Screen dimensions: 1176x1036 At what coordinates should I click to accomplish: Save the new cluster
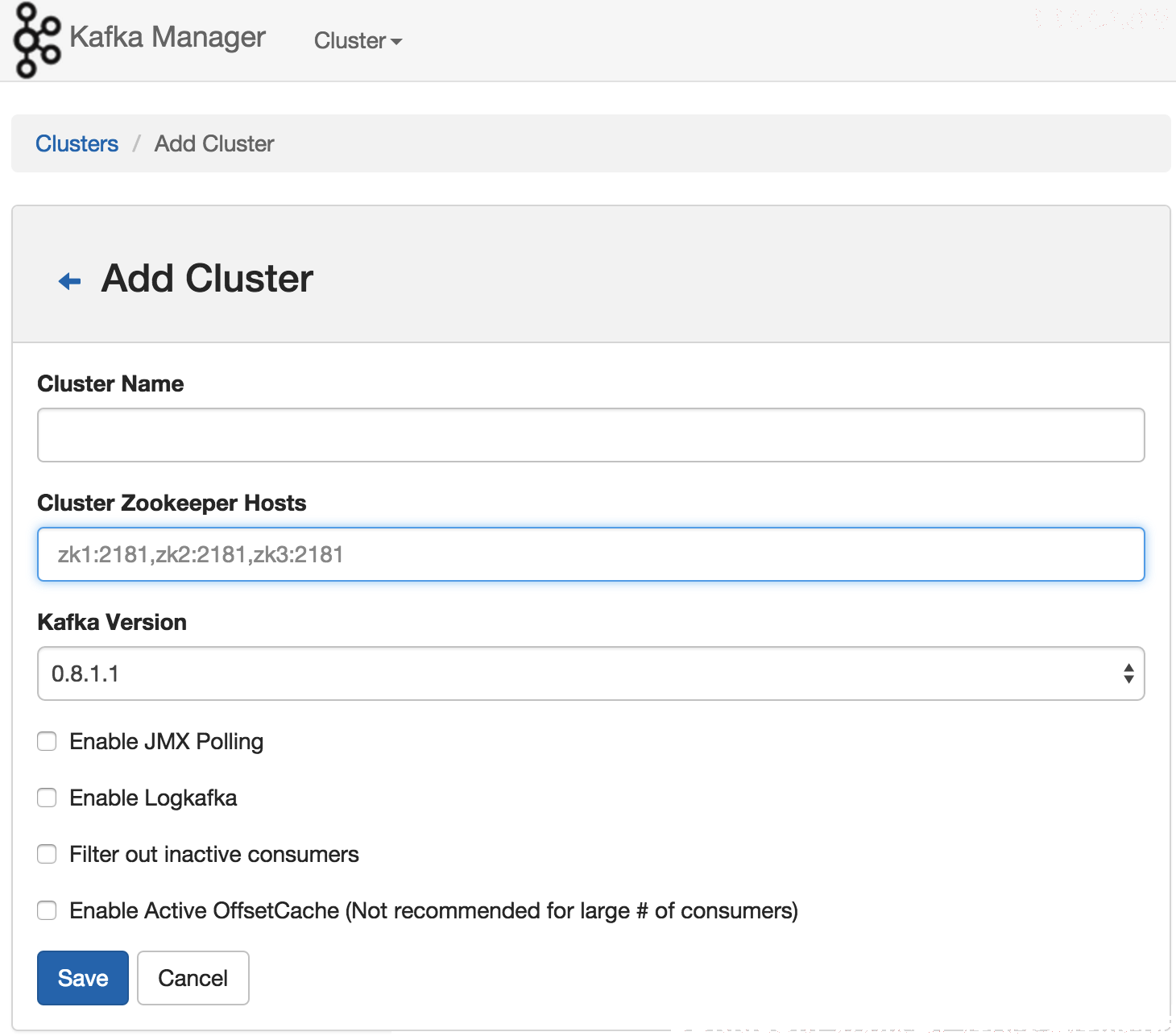pyautogui.click(x=83, y=978)
